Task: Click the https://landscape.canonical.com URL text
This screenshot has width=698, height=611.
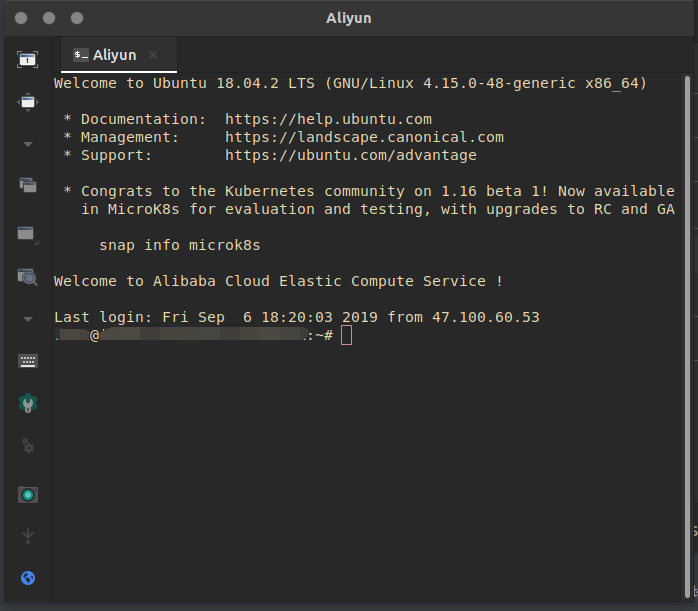Action: (364, 137)
